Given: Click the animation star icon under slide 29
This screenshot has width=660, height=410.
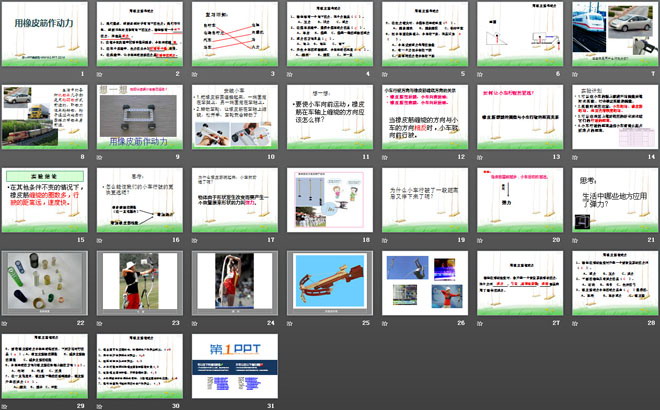Looking at the screenshot, I should coord(5,405).
